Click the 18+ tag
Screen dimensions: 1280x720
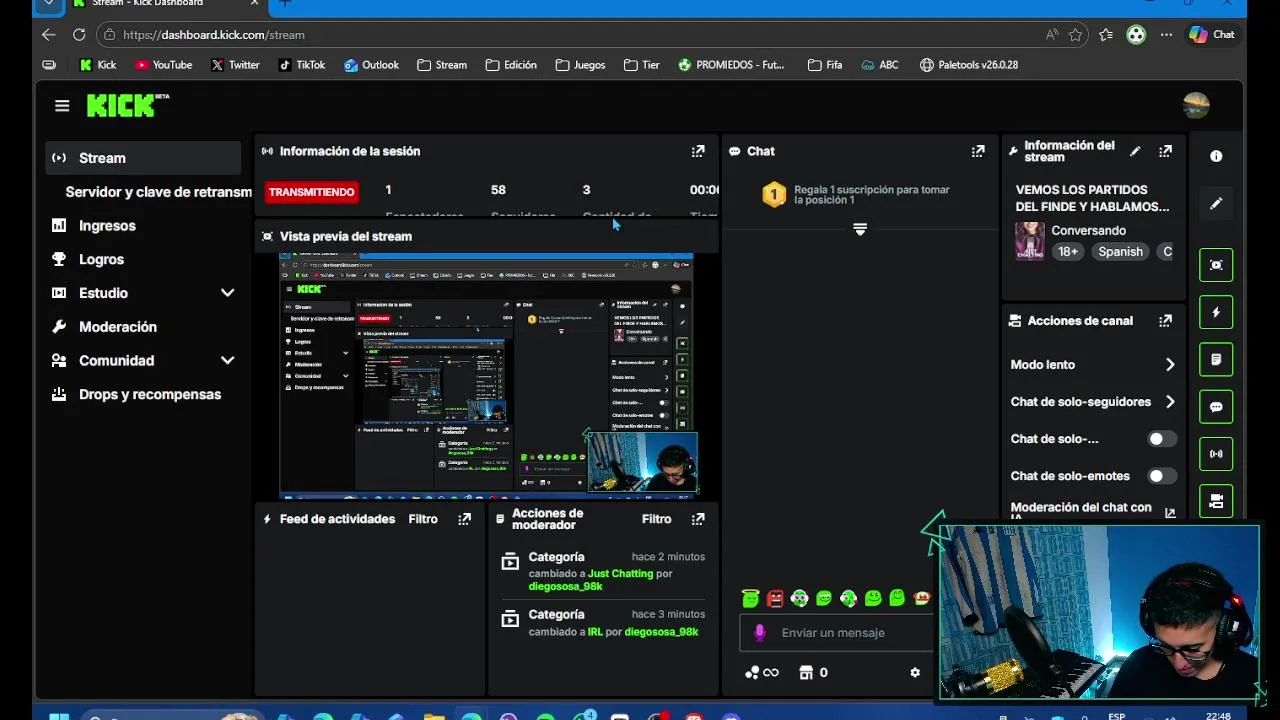point(1068,252)
